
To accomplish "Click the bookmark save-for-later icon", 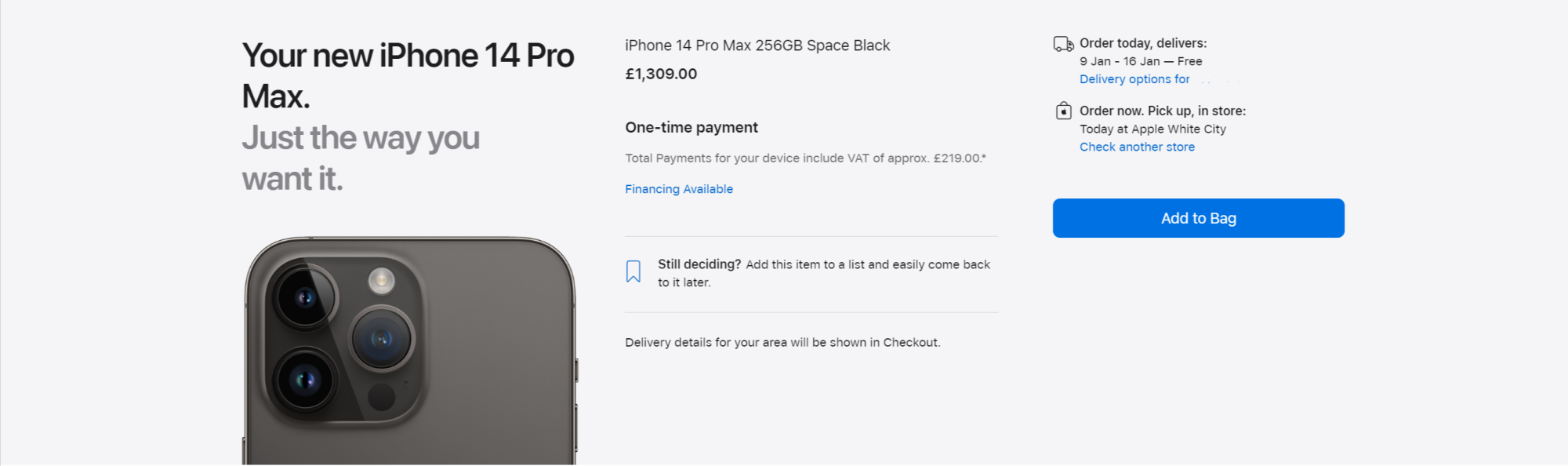I will 633,271.
